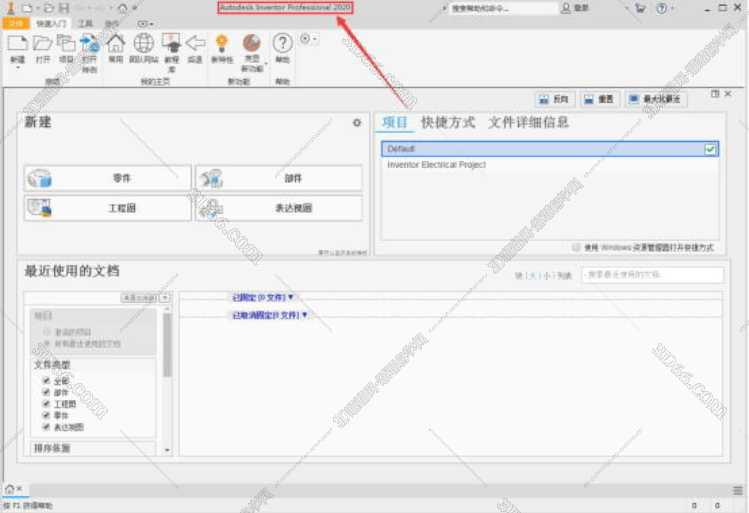Click the quick access Home icon

123,8
